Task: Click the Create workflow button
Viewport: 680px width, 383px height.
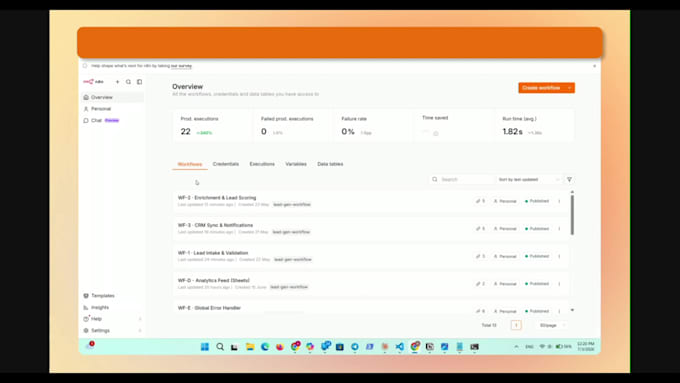Action: pos(541,88)
